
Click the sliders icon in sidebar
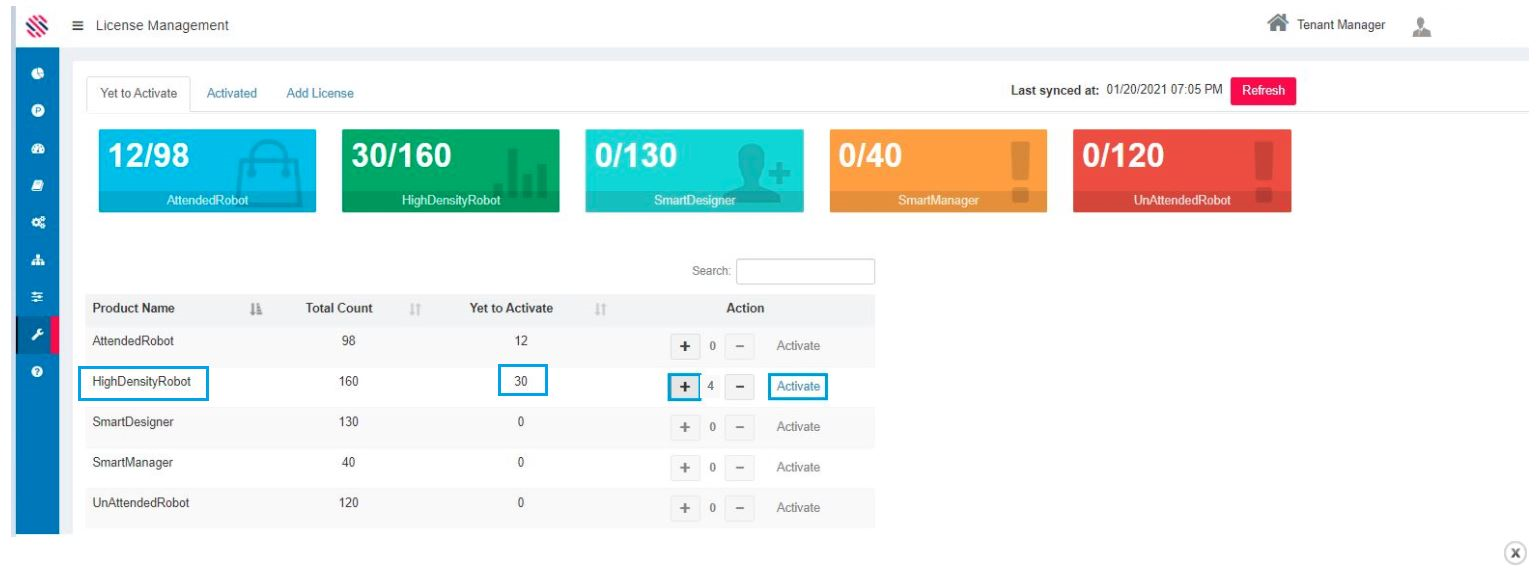[x=37, y=297]
